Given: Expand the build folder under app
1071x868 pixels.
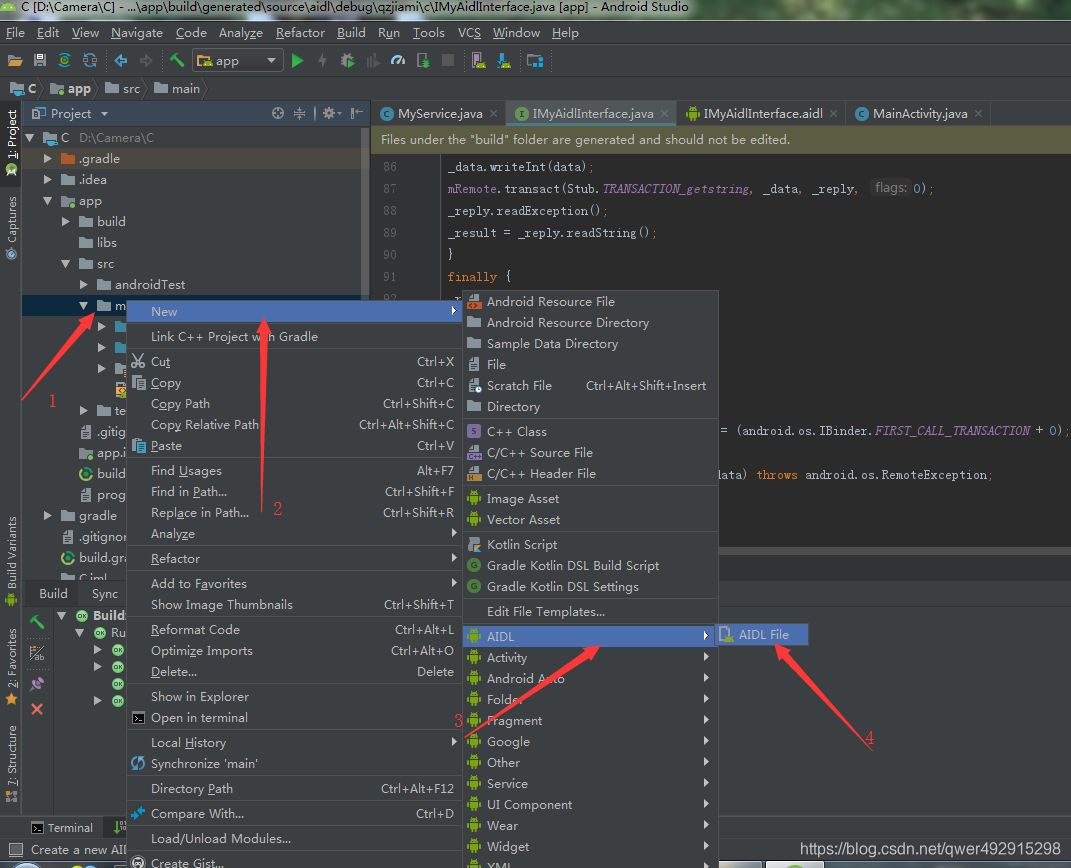Looking at the screenshot, I should point(66,221).
